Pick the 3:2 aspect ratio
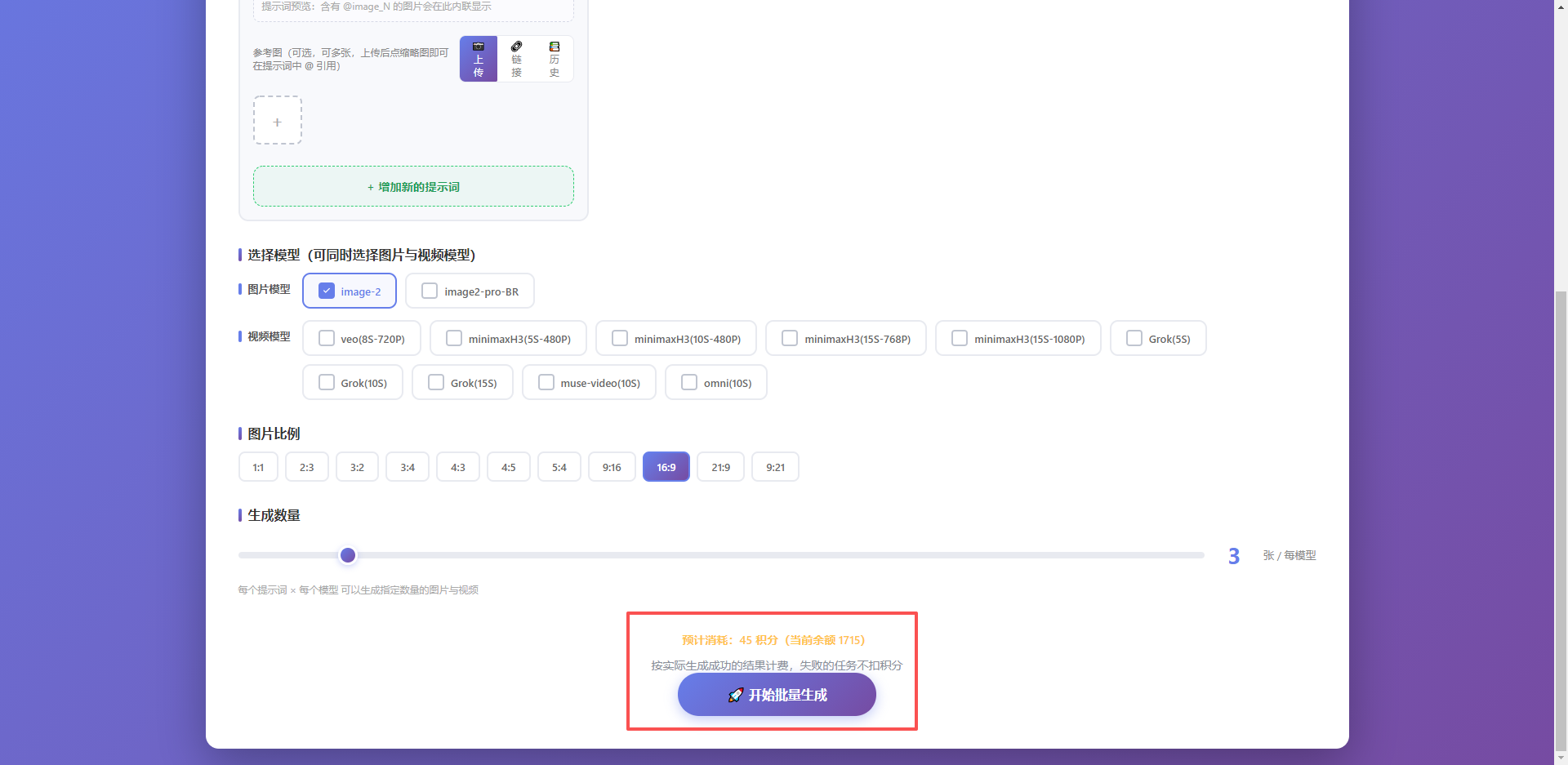The height and width of the screenshot is (765, 1568). pyautogui.click(x=357, y=467)
